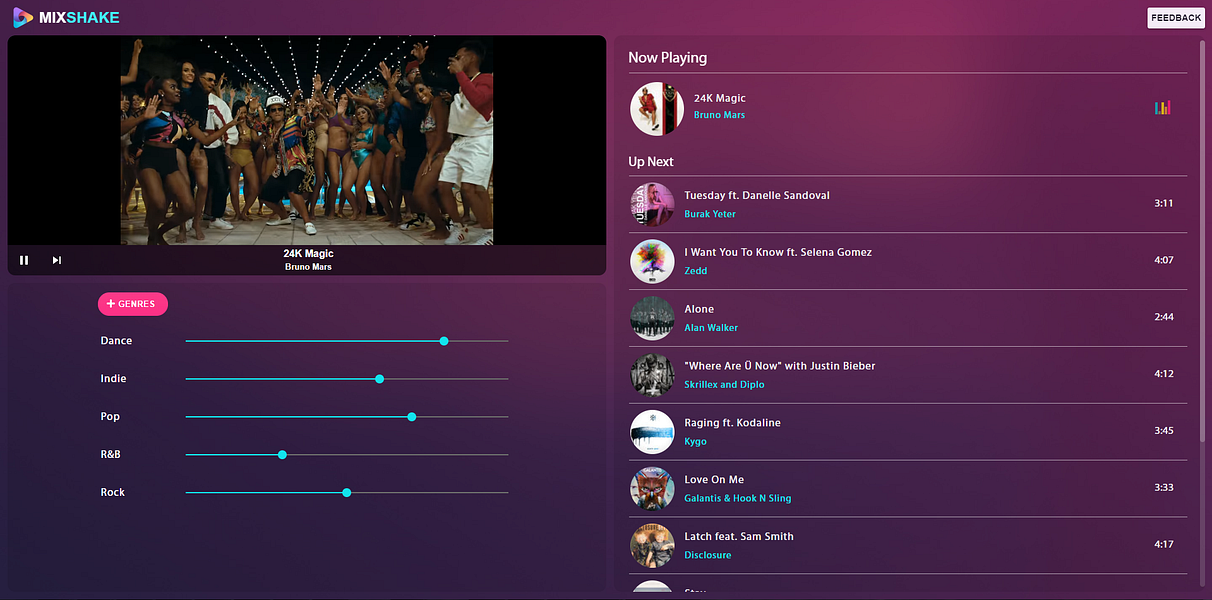The height and width of the screenshot is (600, 1212).
Task: Add genres with the Genres button
Action: (x=132, y=304)
